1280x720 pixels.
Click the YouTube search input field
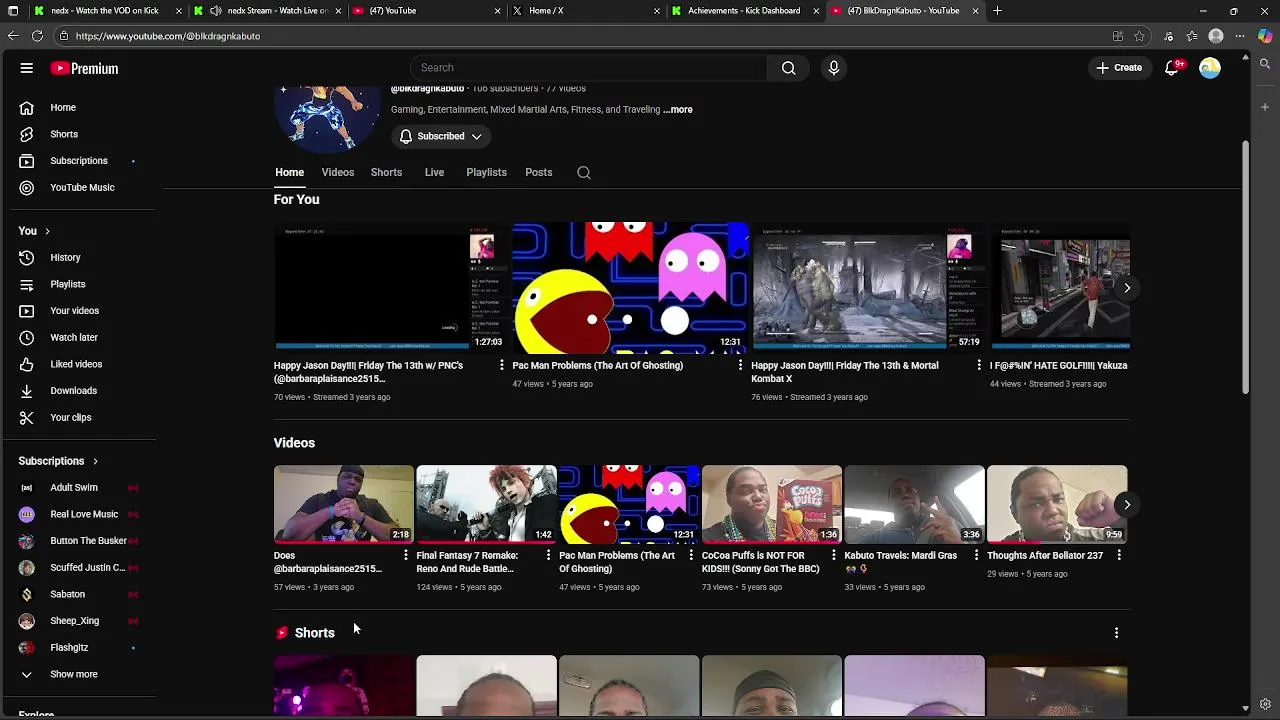tap(590, 68)
